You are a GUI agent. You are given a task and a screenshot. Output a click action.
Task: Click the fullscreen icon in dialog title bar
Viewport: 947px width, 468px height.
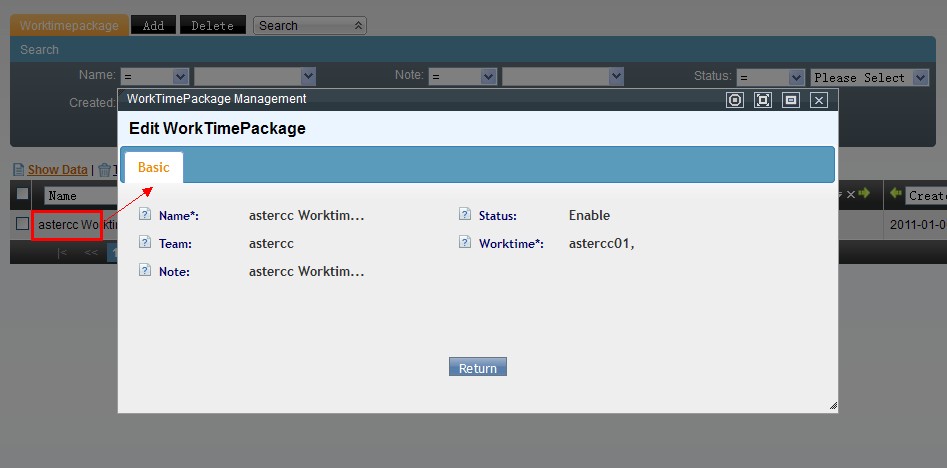[x=763, y=100]
